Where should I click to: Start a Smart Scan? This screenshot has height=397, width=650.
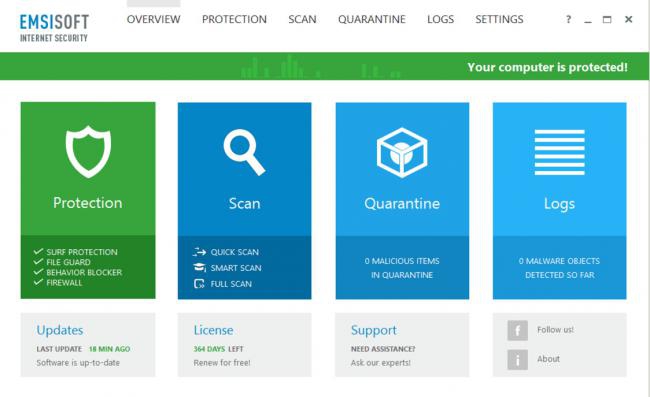[236, 268]
